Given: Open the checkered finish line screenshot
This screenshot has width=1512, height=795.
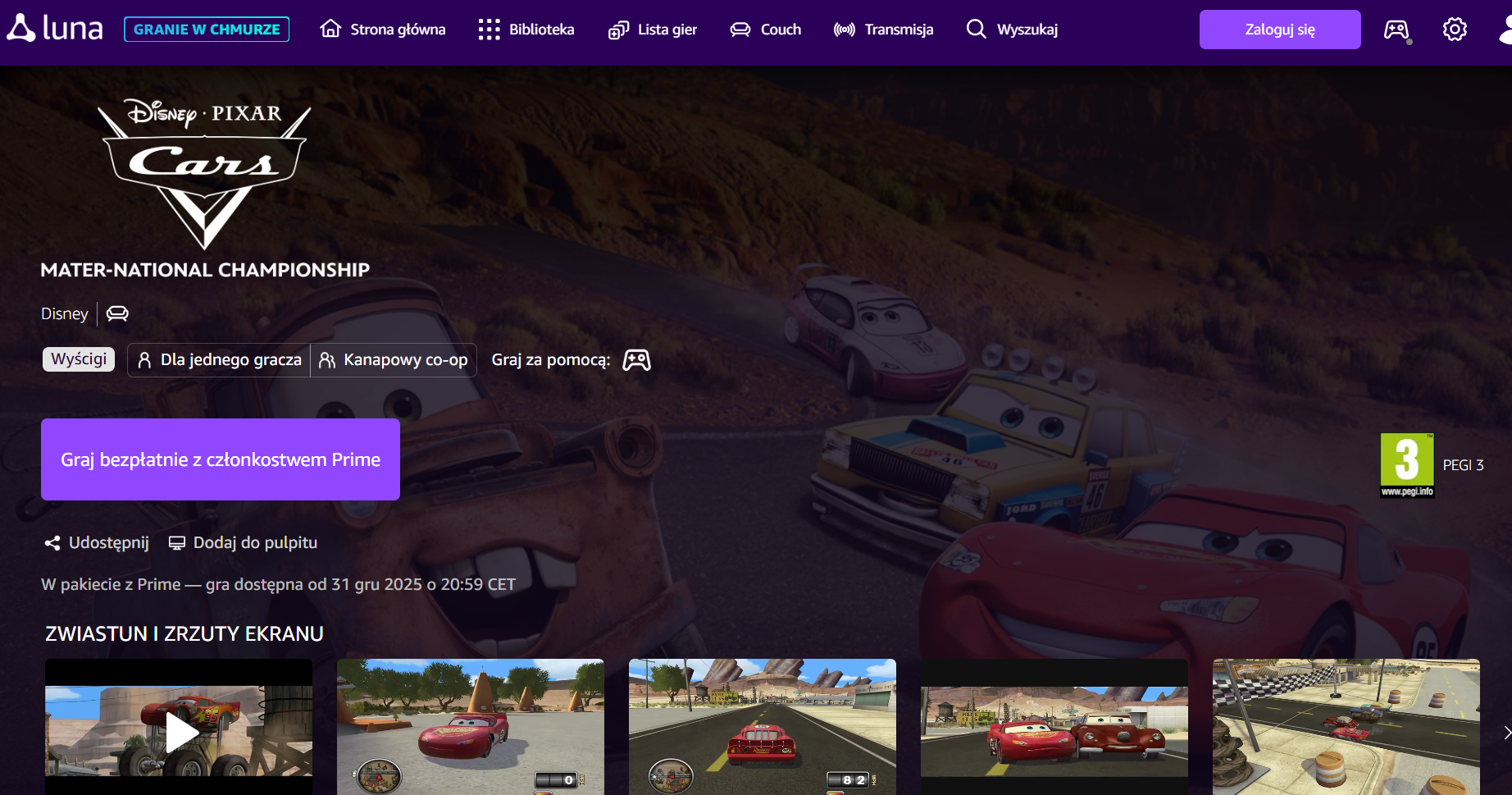Looking at the screenshot, I should point(1346,726).
